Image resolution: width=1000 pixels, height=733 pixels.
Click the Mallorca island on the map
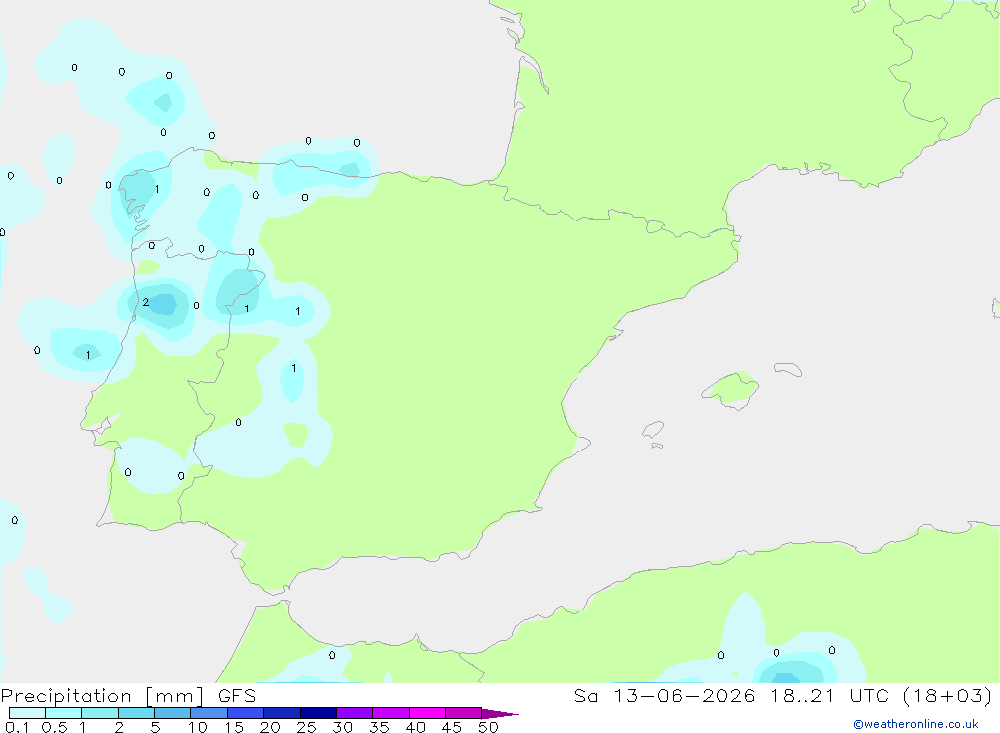pyautogui.click(x=731, y=390)
